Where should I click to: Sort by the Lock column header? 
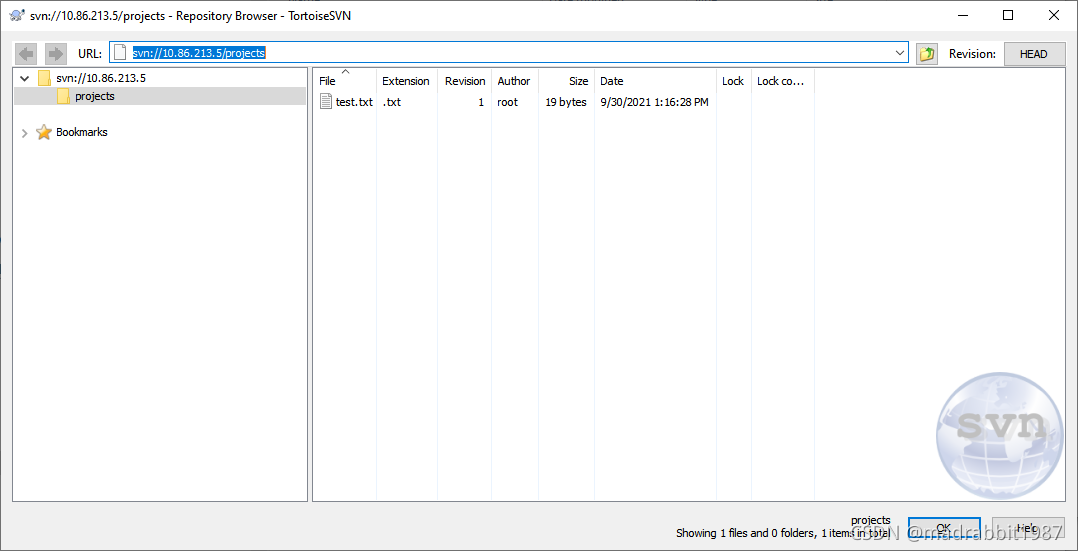coord(734,81)
